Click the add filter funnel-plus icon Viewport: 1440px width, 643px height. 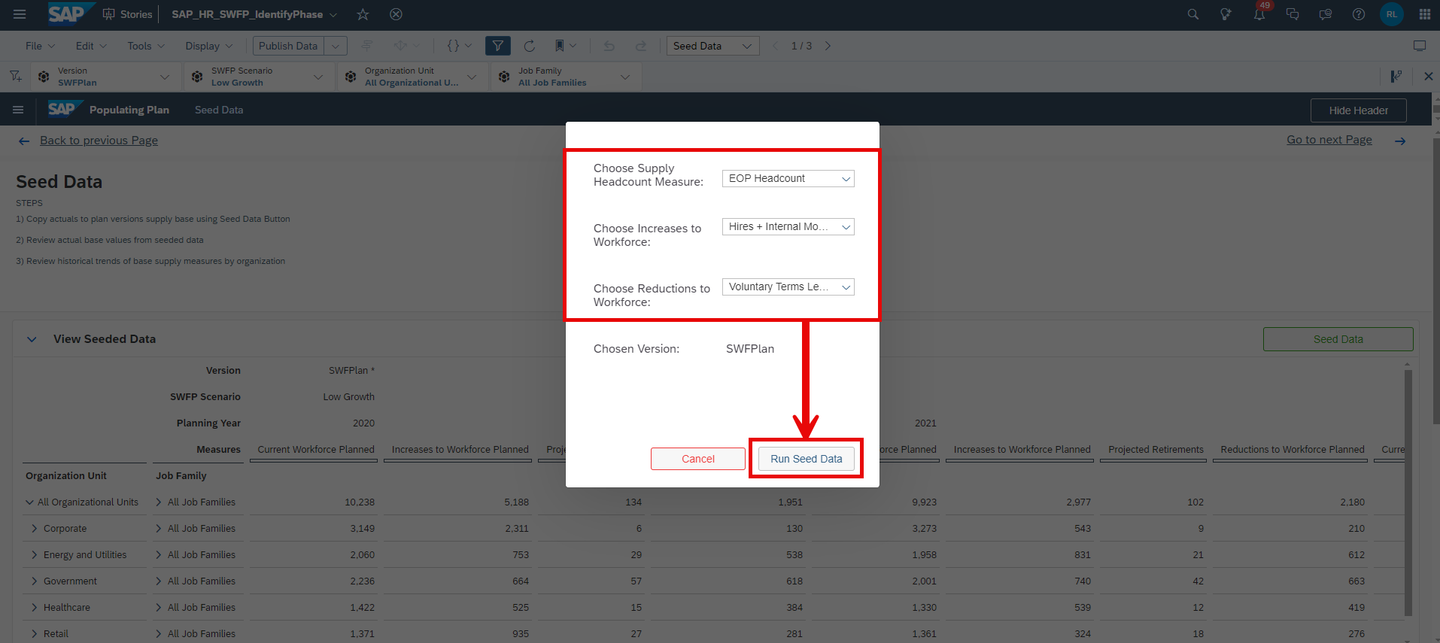(x=15, y=77)
